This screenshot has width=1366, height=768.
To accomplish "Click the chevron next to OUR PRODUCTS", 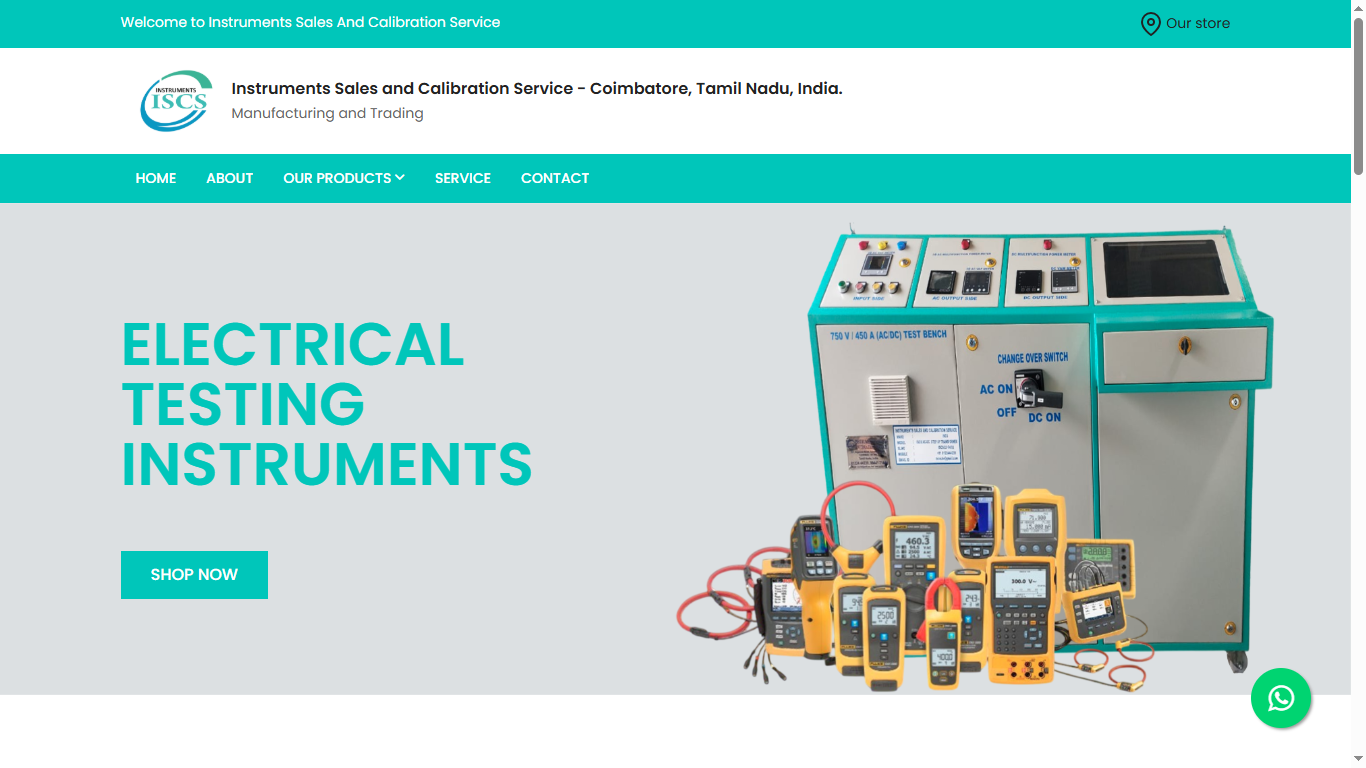I will point(400,178).
